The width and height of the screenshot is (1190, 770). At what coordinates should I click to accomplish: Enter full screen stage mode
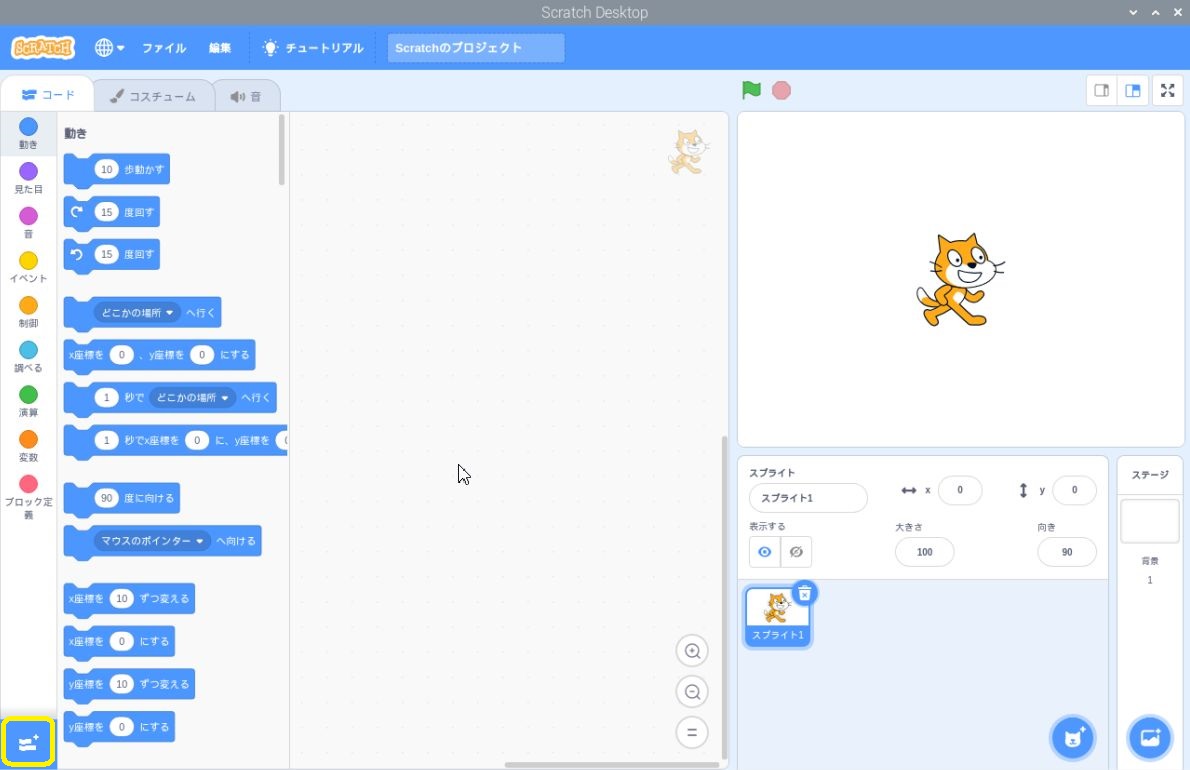pos(1167,90)
